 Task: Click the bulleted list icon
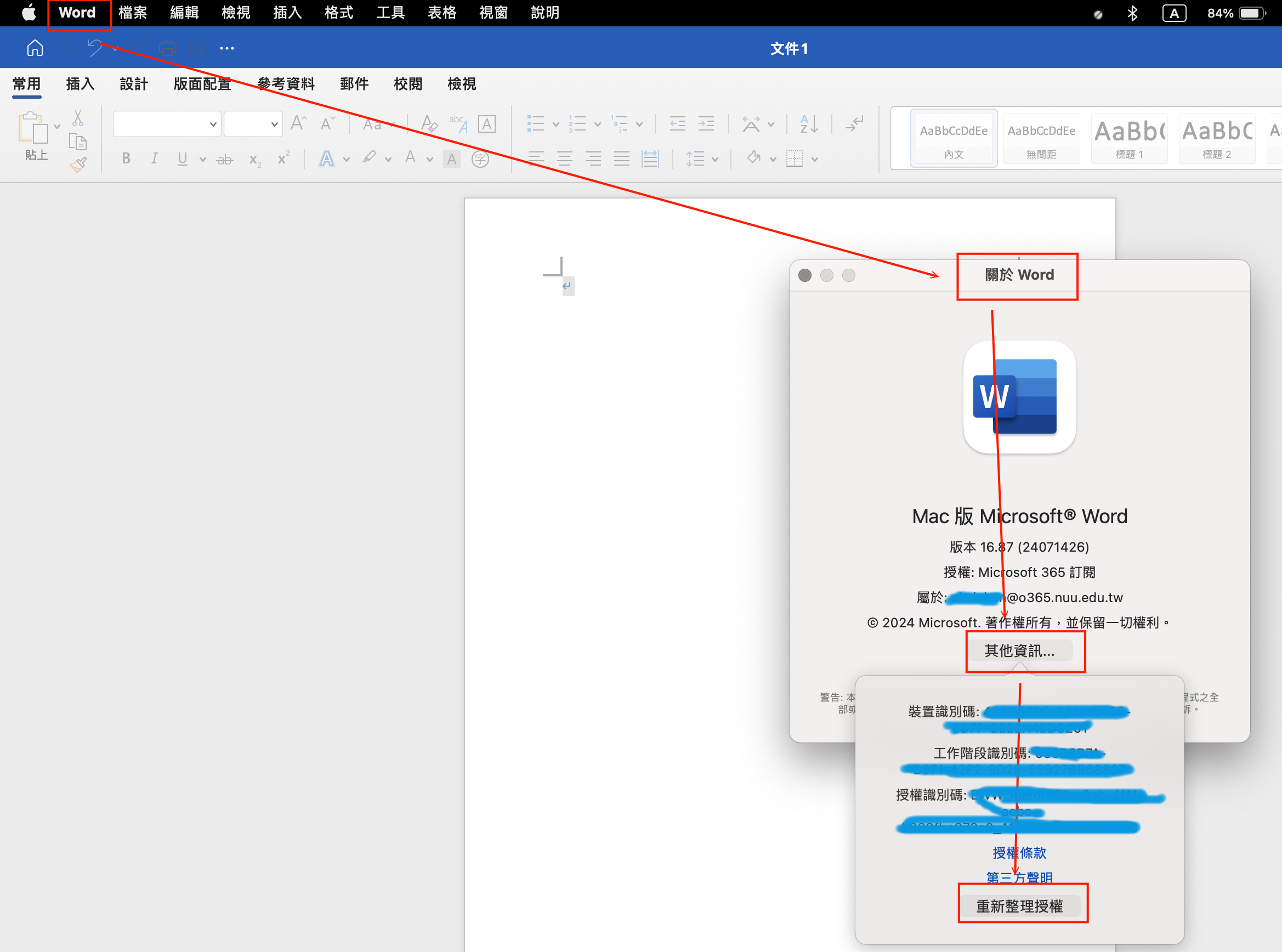tap(535, 123)
